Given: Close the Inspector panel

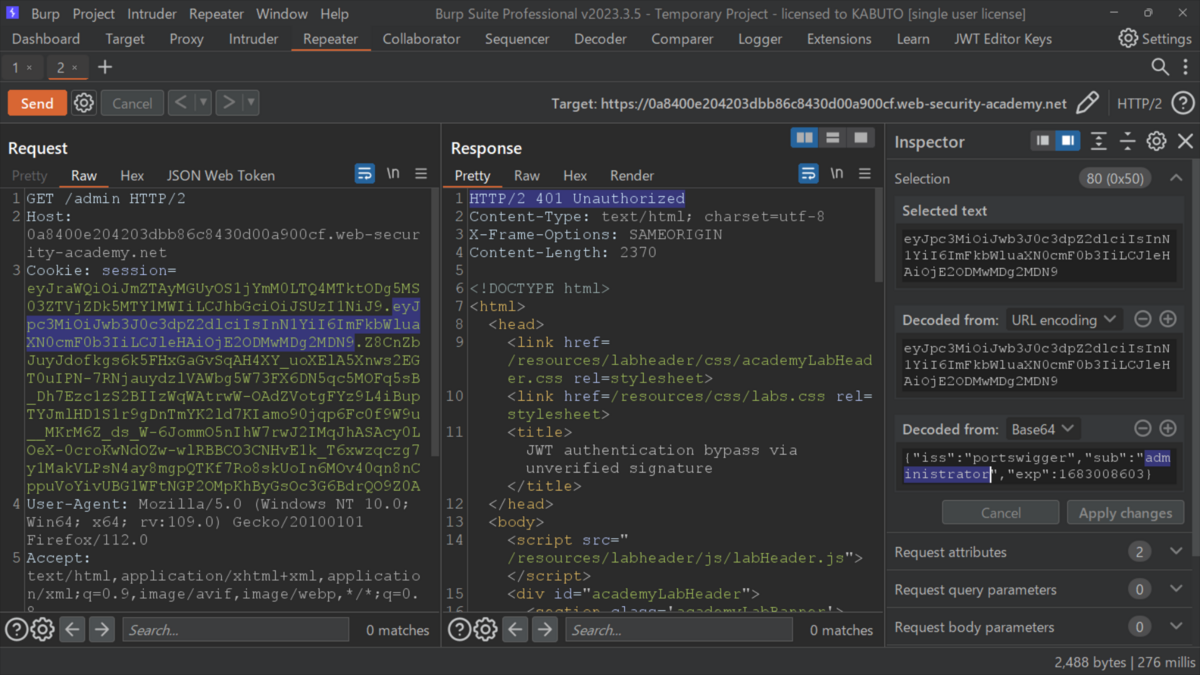Looking at the screenshot, I should 1185,141.
